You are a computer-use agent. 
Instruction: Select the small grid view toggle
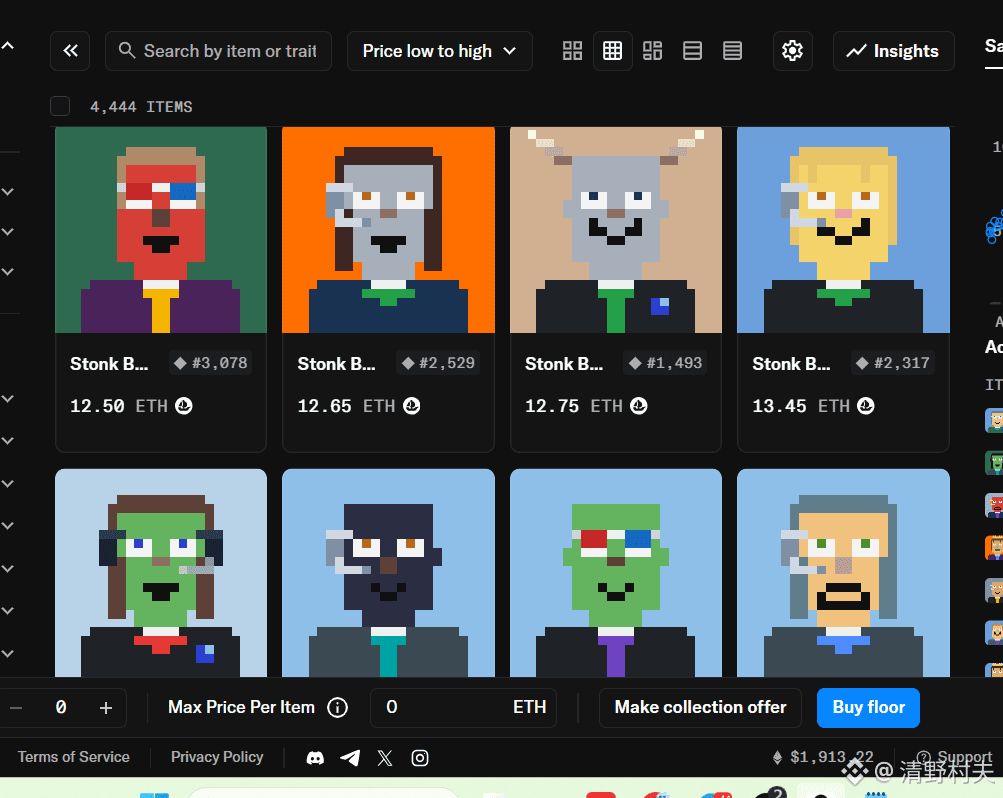pyautogui.click(x=613, y=51)
